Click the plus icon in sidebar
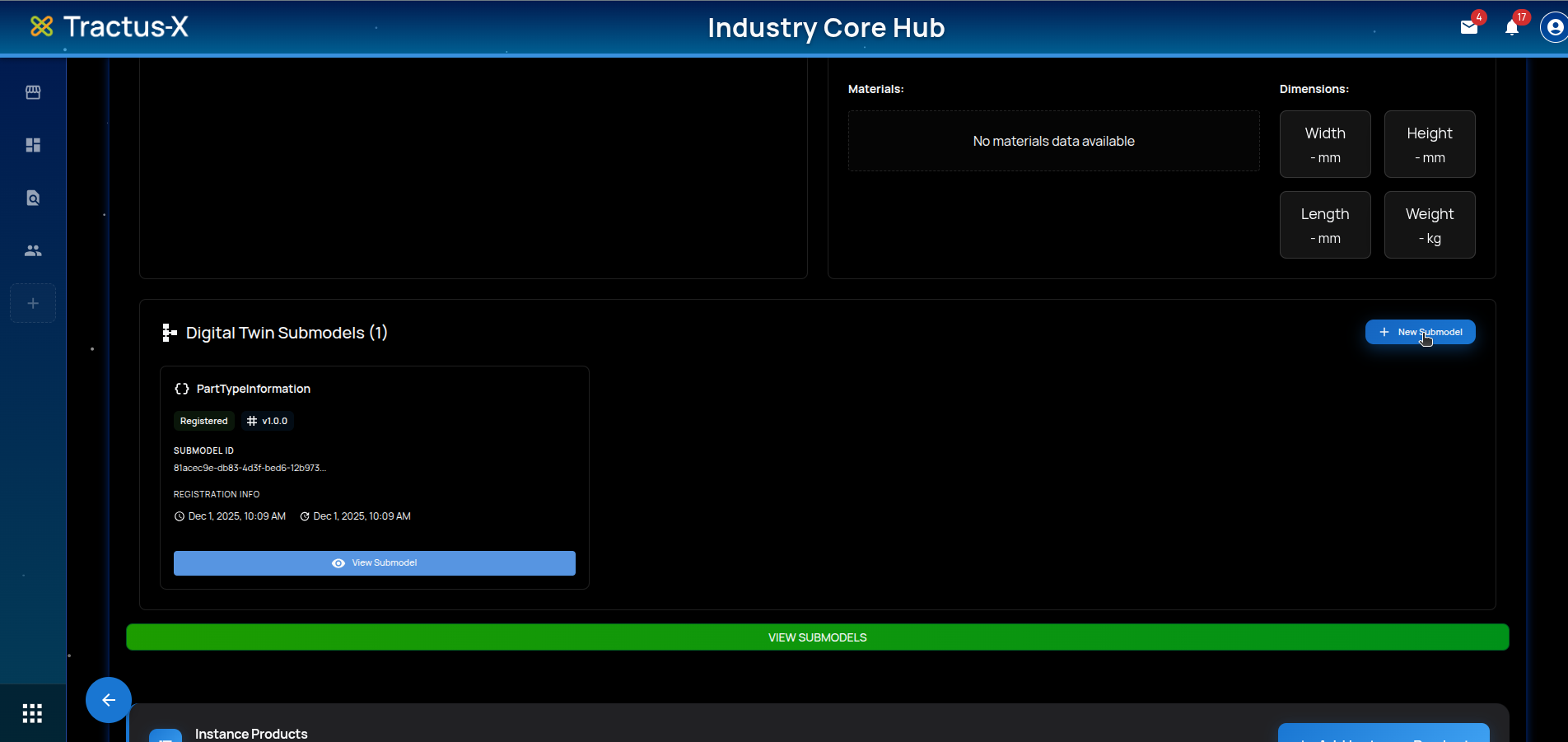1568x742 pixels. pyautogui.click(x=33, y=303)
